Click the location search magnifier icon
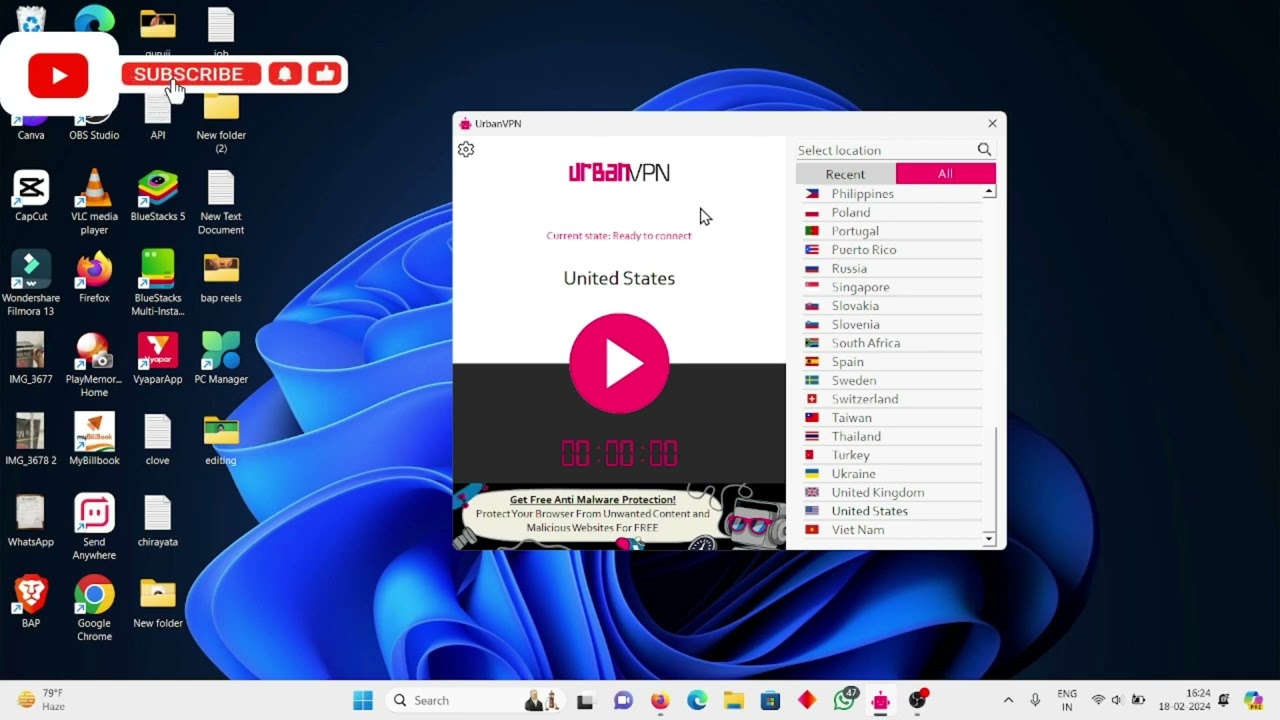Image resolution: width=1280 pixels, height=720 pixels. [984, 150]
